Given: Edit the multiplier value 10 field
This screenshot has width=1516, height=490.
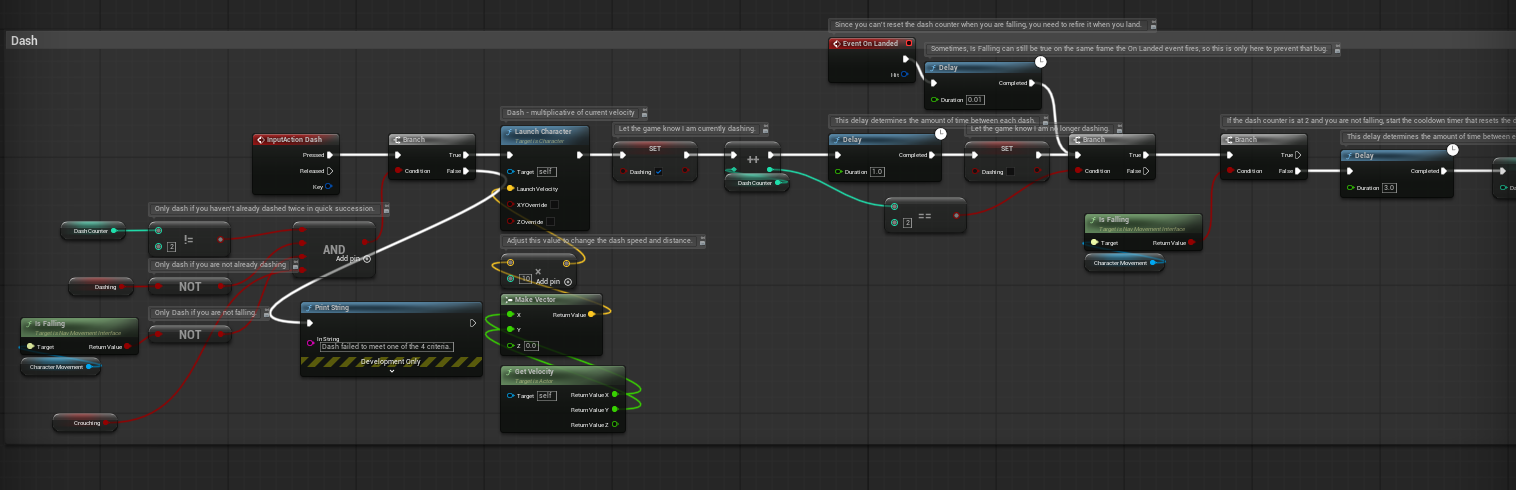Looking at the screenshot, I should (524, 279).
